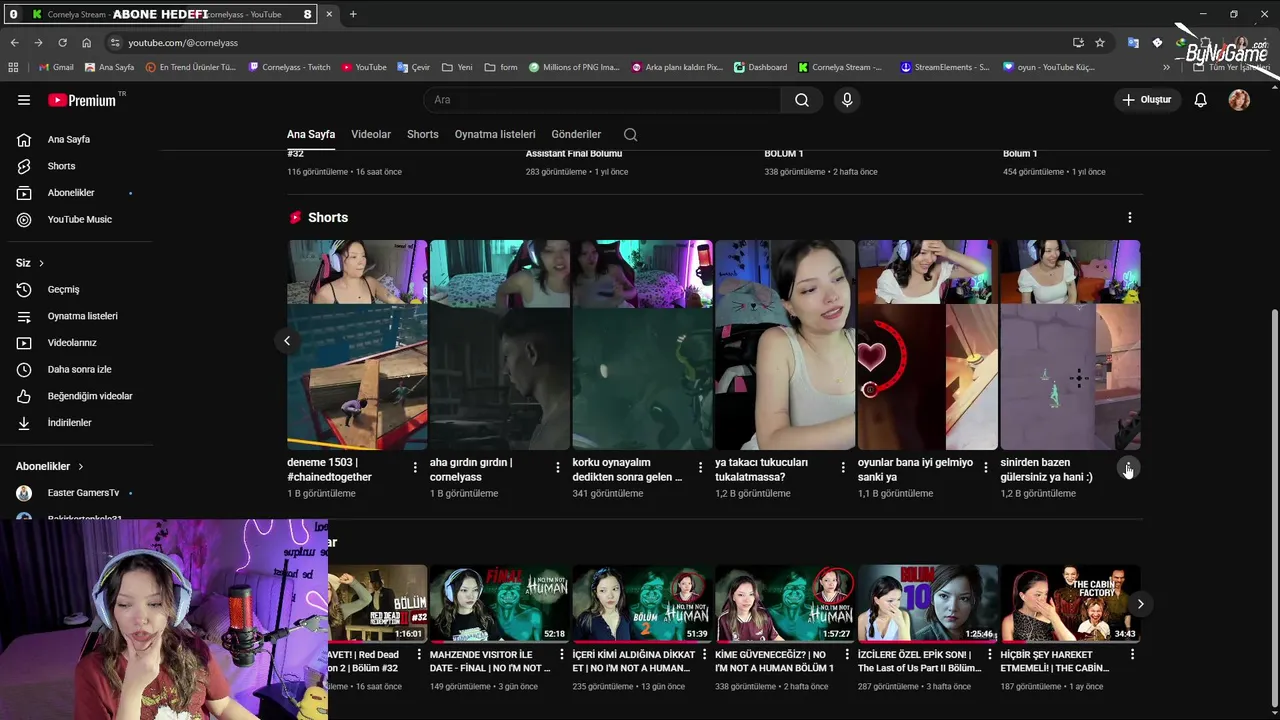Open the Cornelyass - Twitch bookmark

tap(290, 67)
